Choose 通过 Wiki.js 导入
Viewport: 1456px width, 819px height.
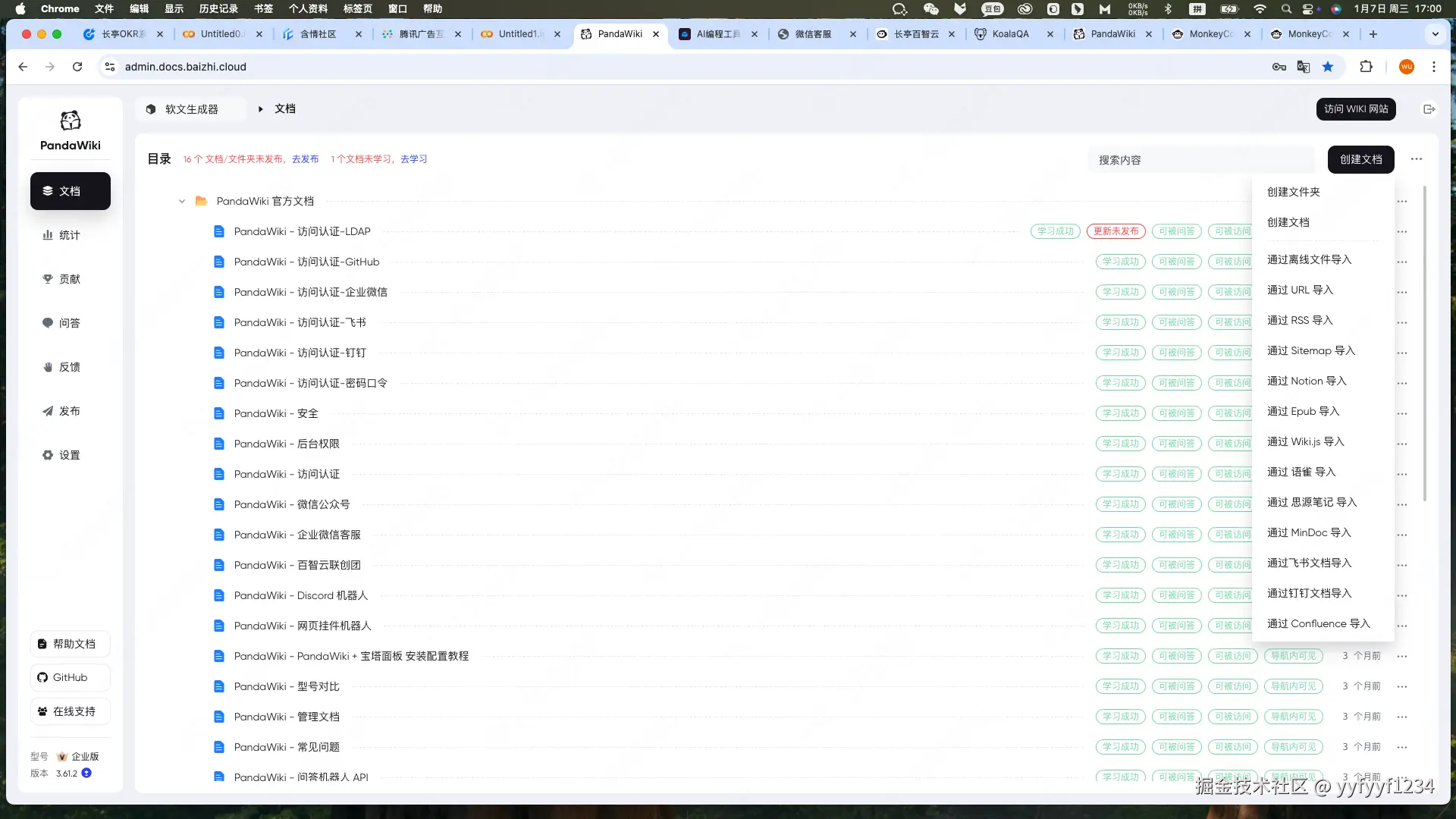1323,441
